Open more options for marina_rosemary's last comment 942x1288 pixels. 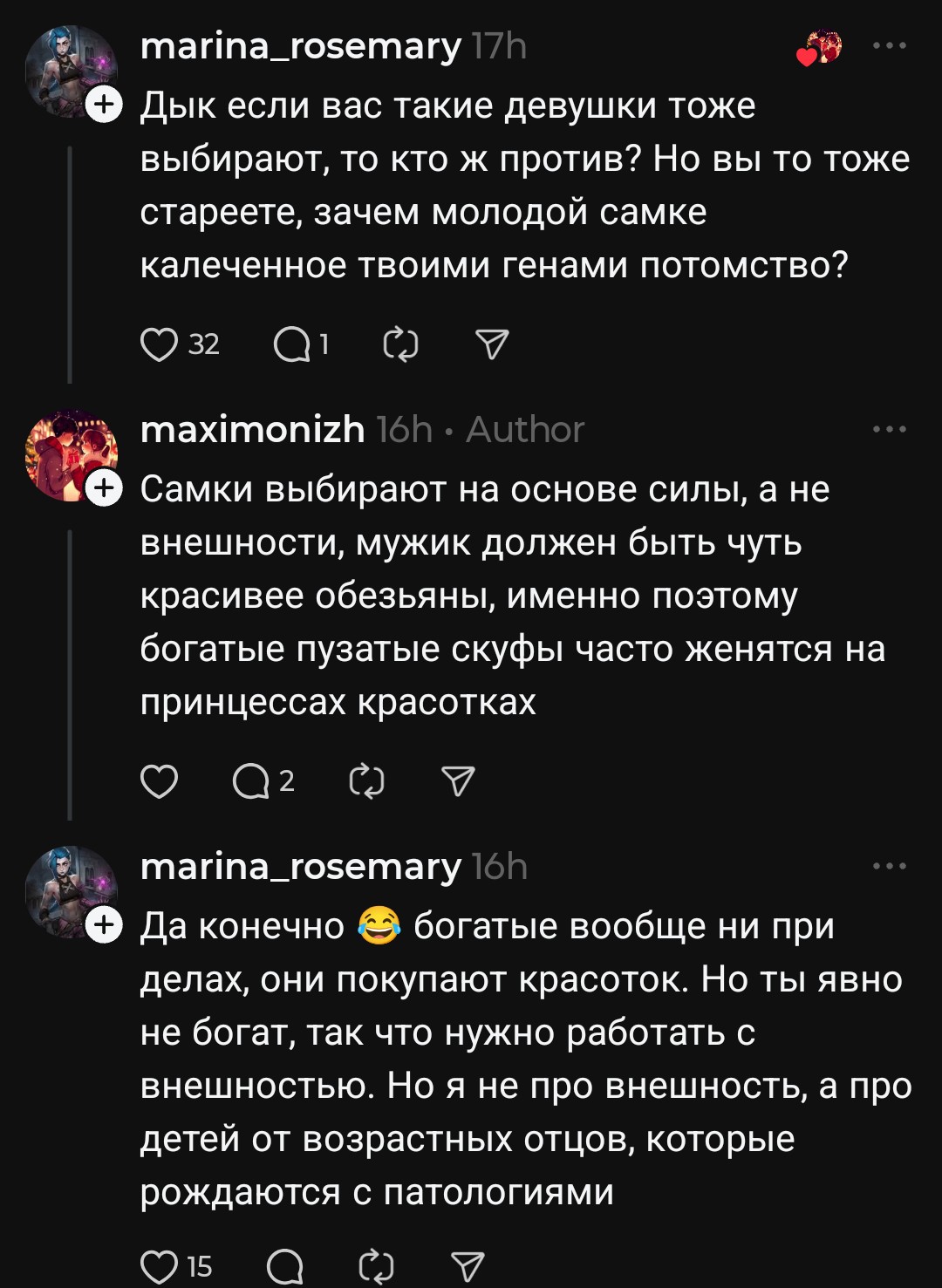[x=890, y=866]
